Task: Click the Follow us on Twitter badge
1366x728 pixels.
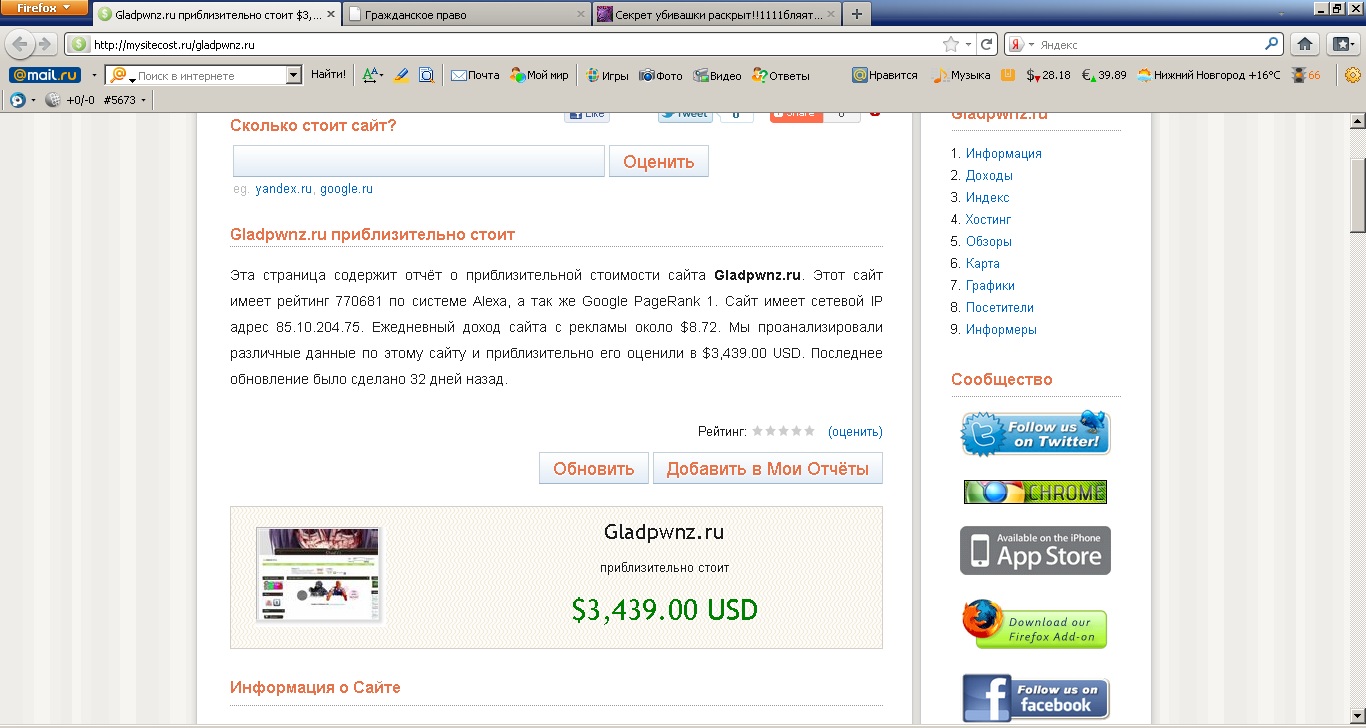Action: click(x=1035, y=433)
